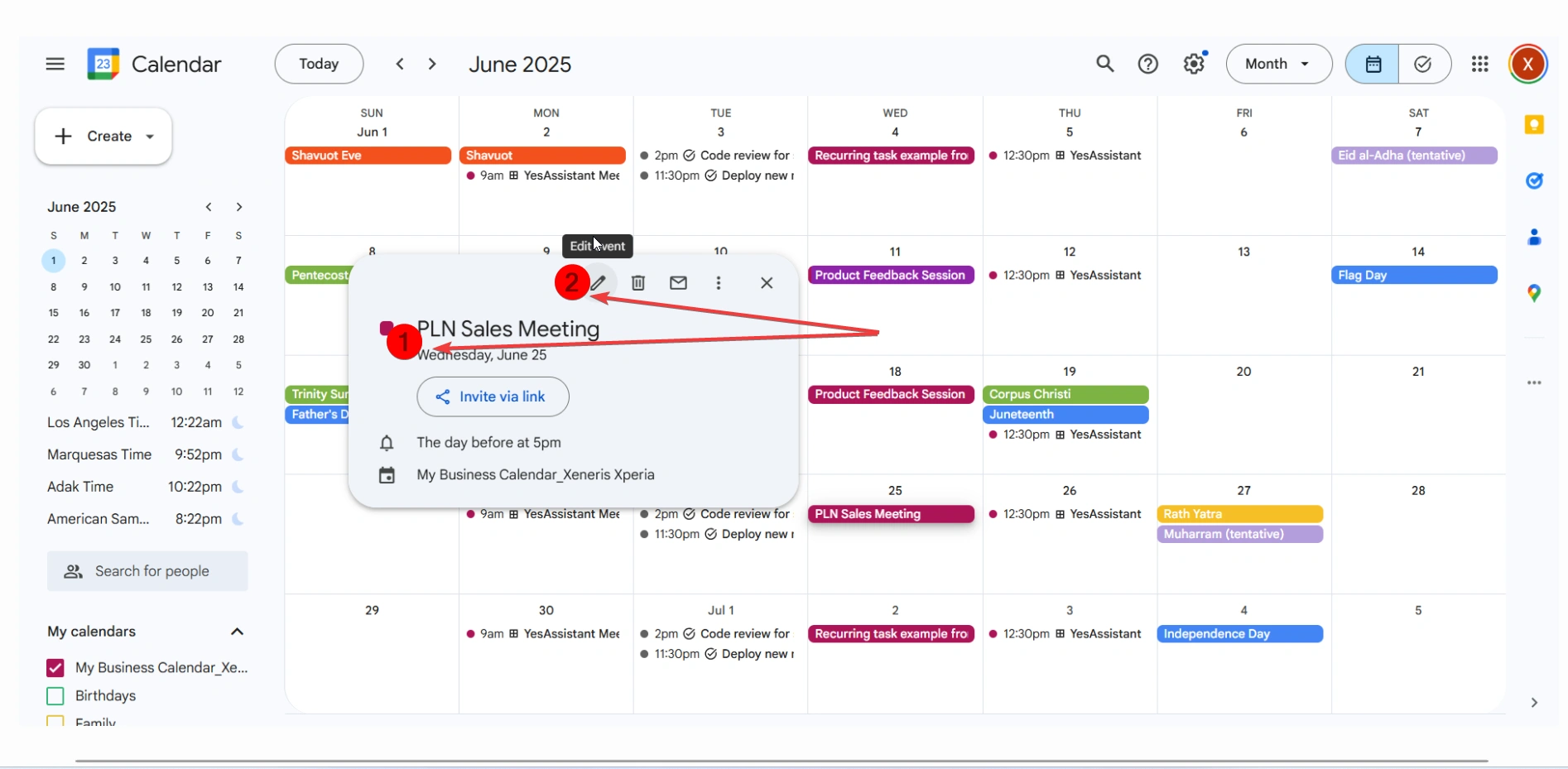Open Google Keep in side panel

[x=1534, y=125]
